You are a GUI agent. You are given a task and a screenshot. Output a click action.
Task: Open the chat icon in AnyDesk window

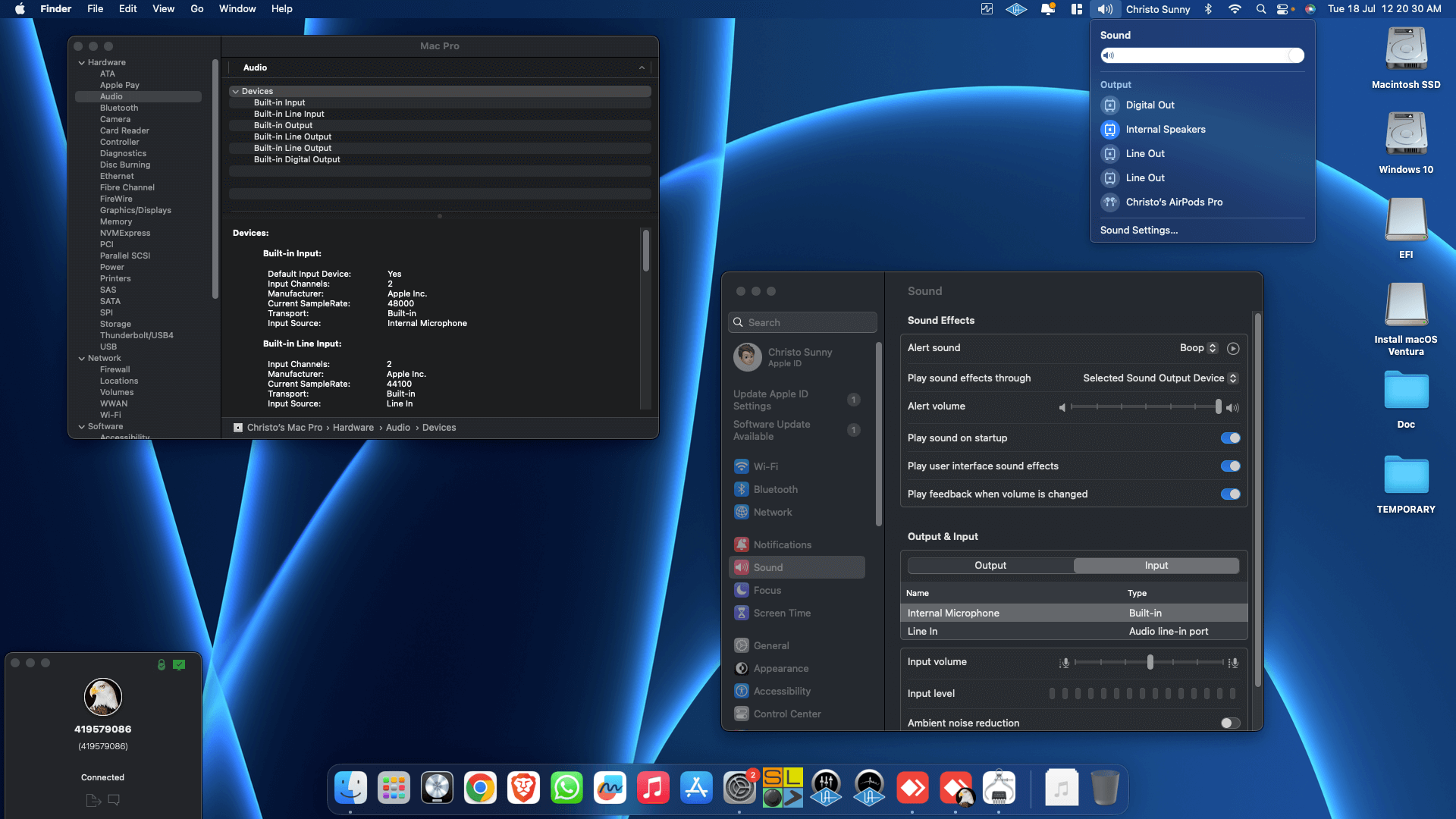tap(114, 800)
